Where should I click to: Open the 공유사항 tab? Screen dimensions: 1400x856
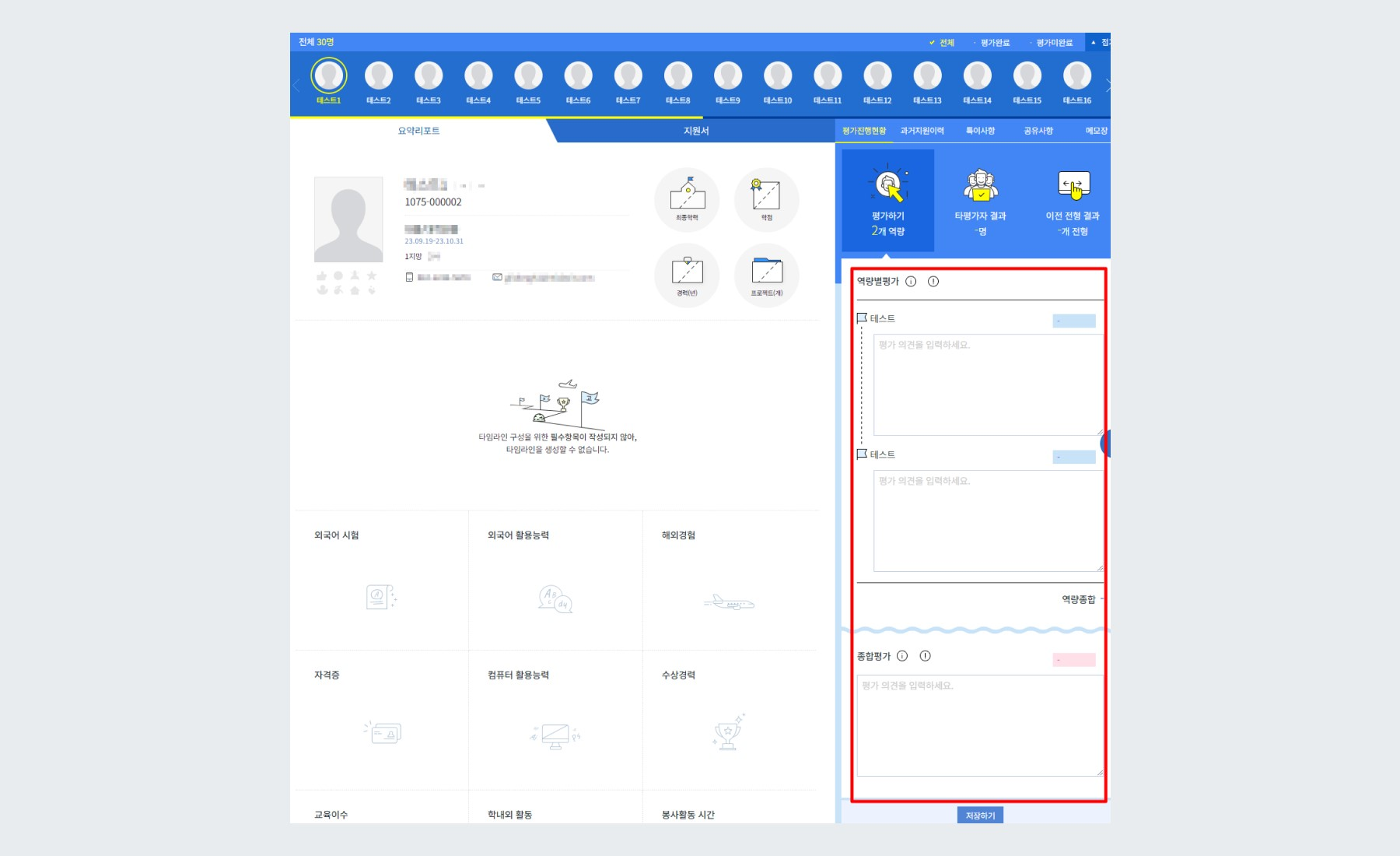(x=1038, y=131)
